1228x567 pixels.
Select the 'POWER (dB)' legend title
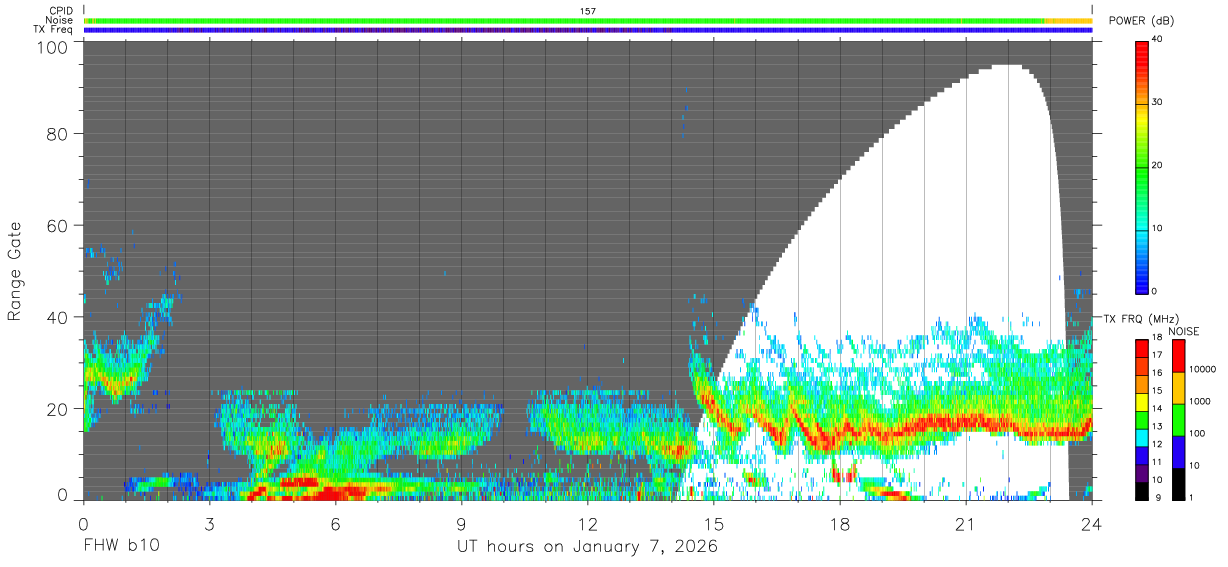pos(1142,20)
